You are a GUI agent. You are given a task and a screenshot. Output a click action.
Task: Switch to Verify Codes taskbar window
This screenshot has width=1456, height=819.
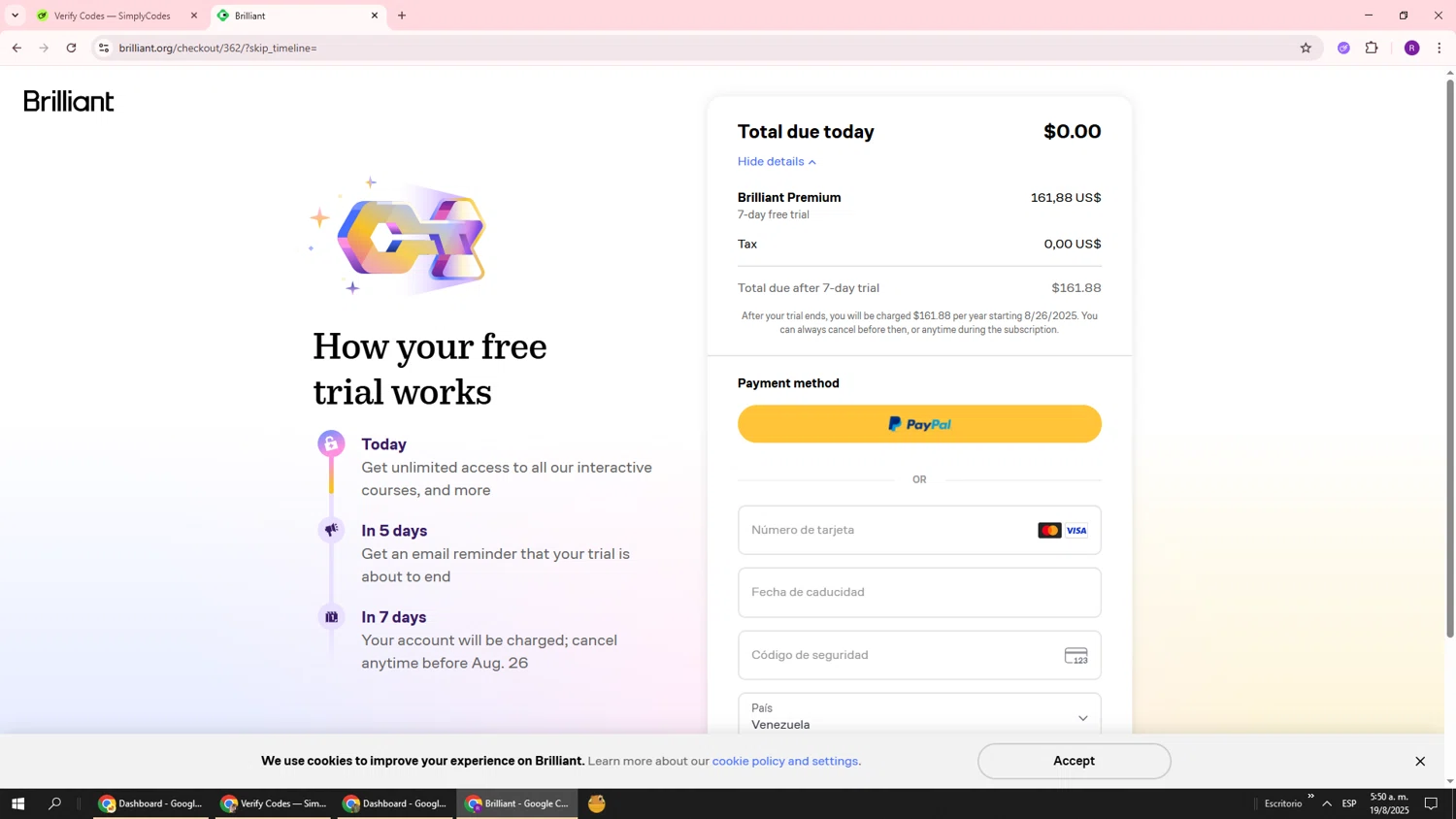[273, 803]
